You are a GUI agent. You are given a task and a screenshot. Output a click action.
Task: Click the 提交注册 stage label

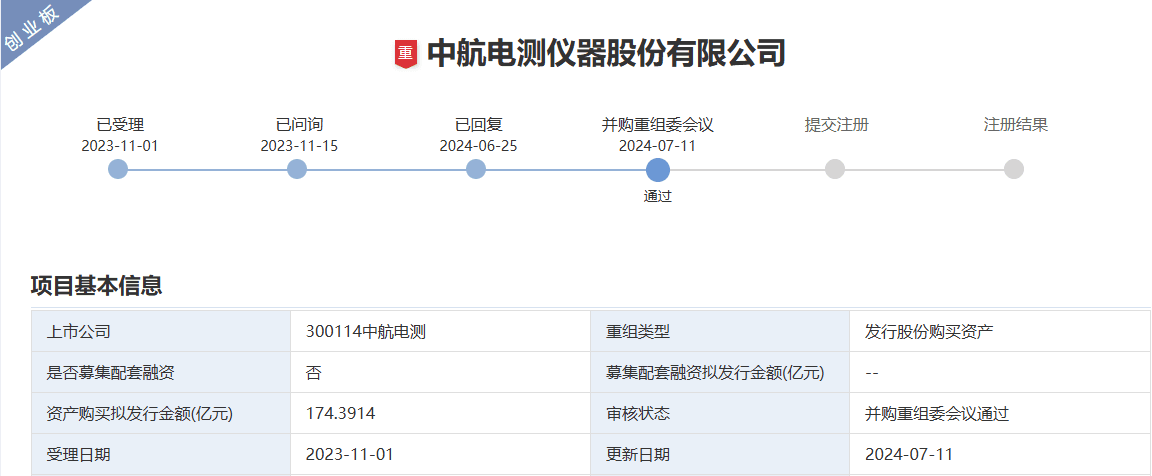[837, 125]
